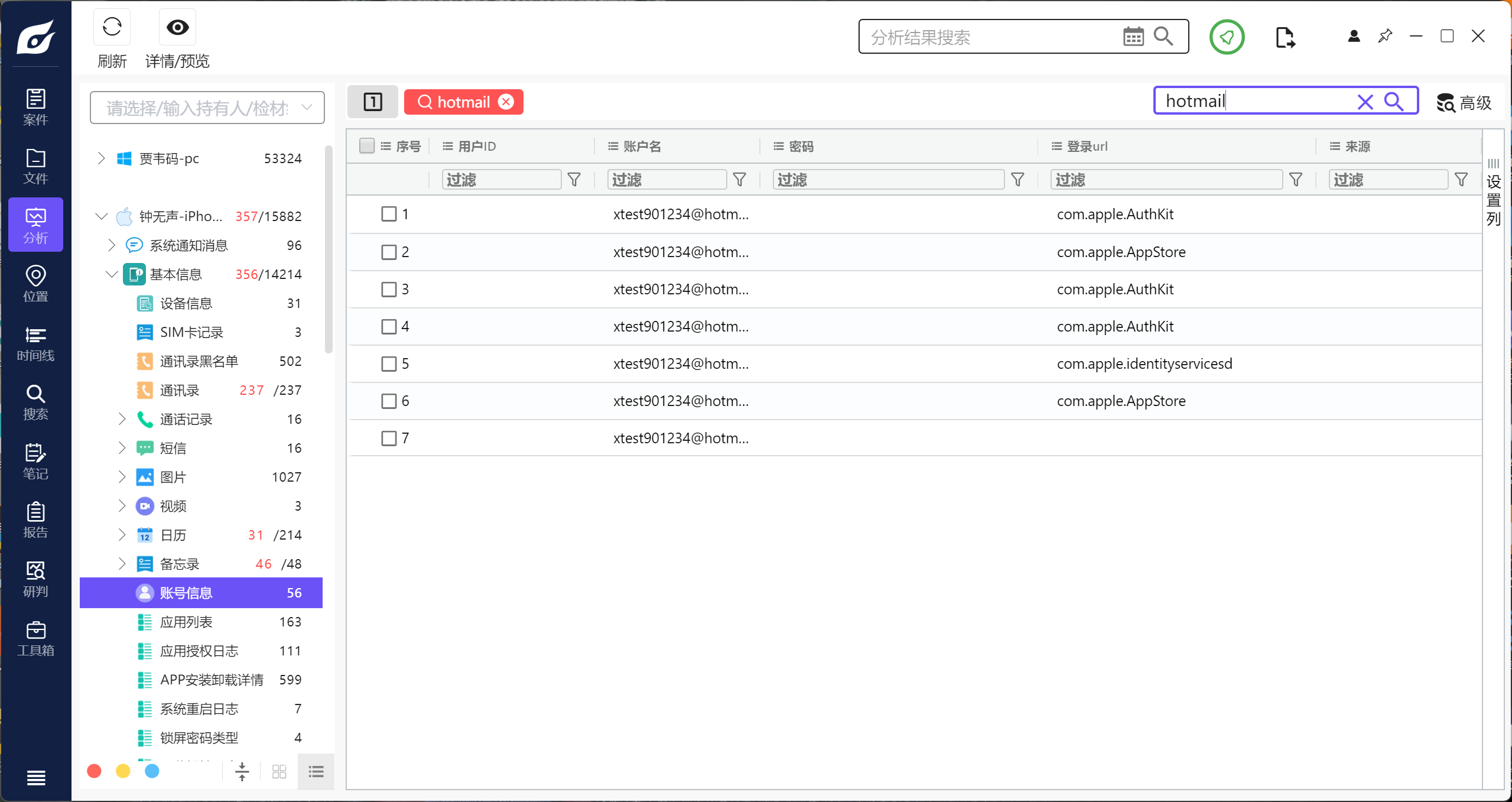
Task: Remove the hotmail search tag
Action: pyautogui.click(x=506, y=102)
